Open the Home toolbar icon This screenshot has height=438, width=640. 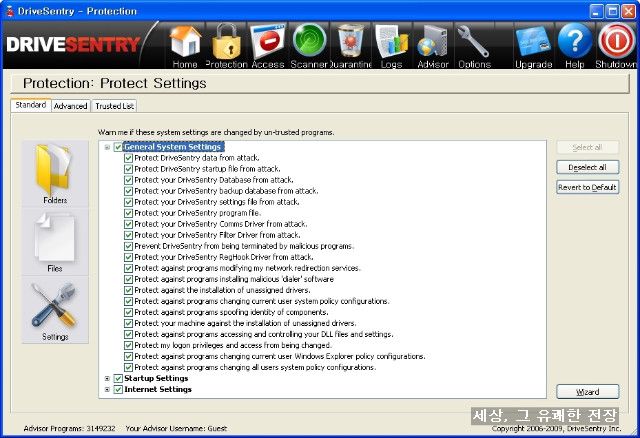pyautogui.click(x=185, y=45)
